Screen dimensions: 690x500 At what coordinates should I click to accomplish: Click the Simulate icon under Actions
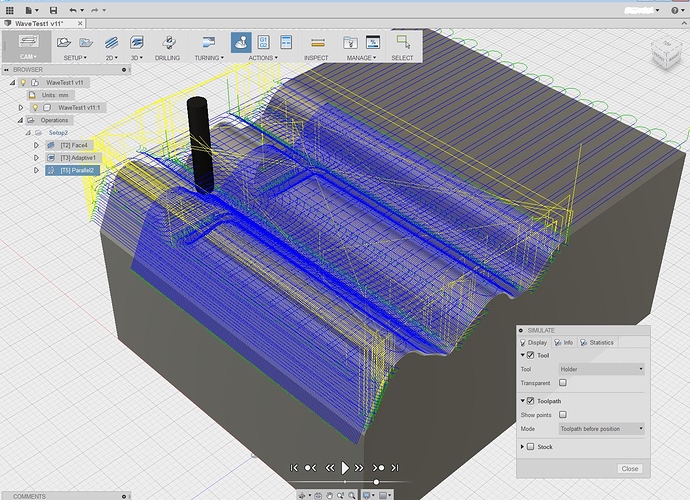[241, 42]
